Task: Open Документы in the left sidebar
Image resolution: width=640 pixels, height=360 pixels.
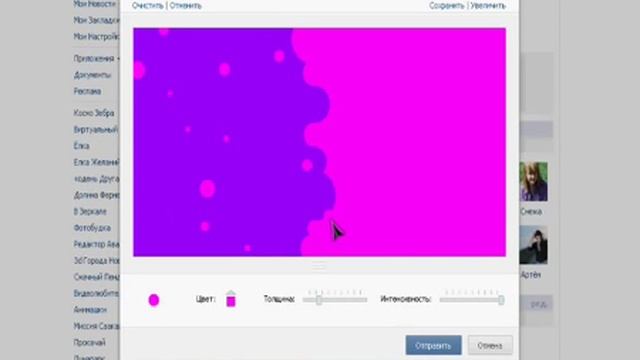Action: [92, 75]
